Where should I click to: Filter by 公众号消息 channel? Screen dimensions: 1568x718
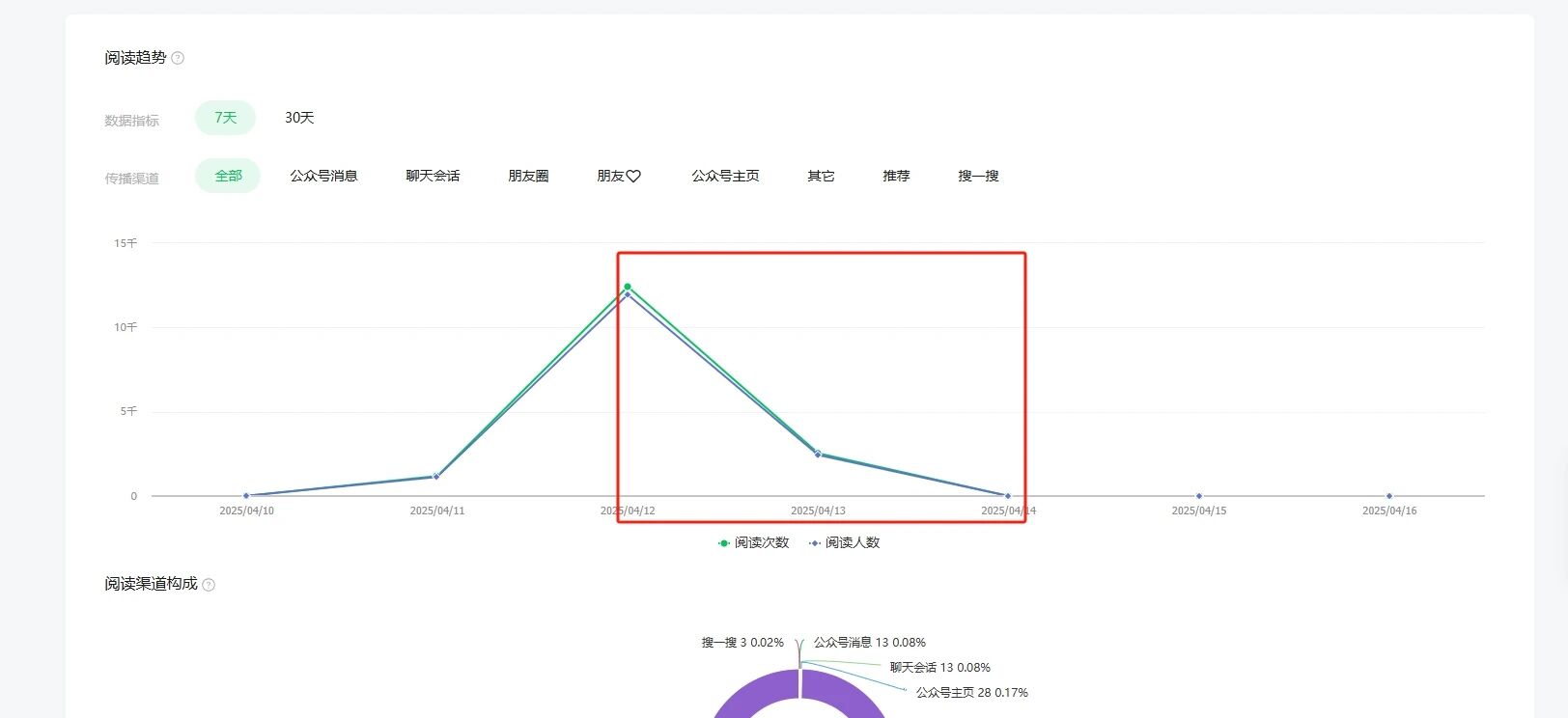(324, 176)
